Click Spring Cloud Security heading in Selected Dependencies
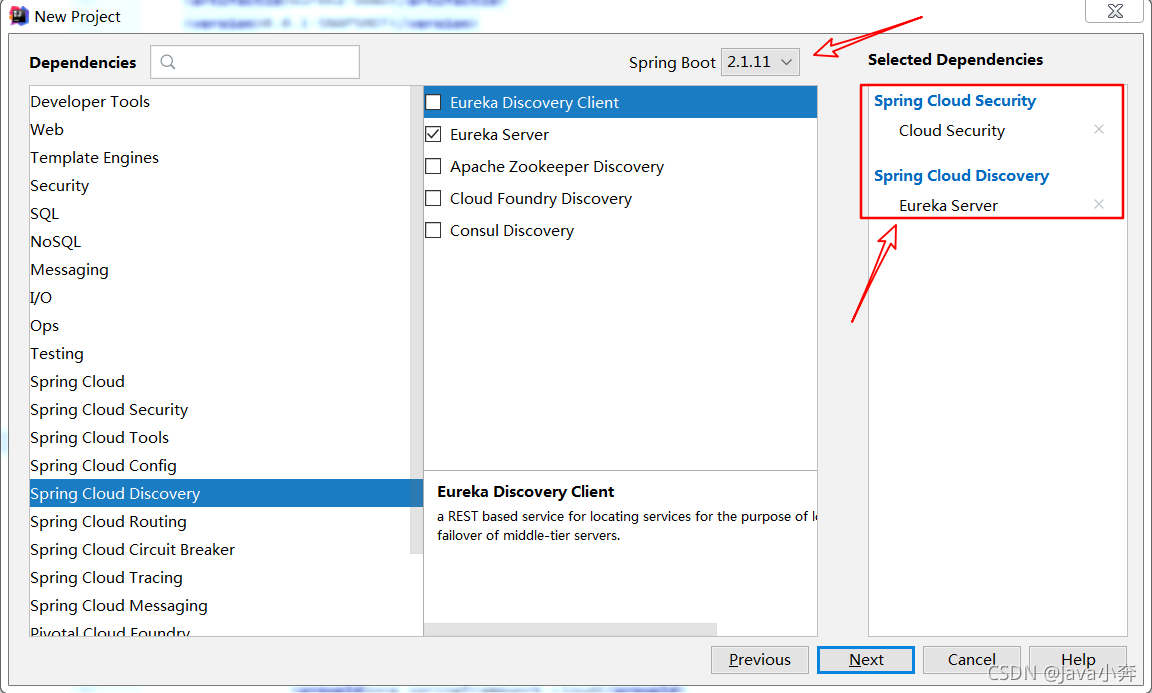The height and width of the screenshot is (693, 1152). tap(954, 101)
